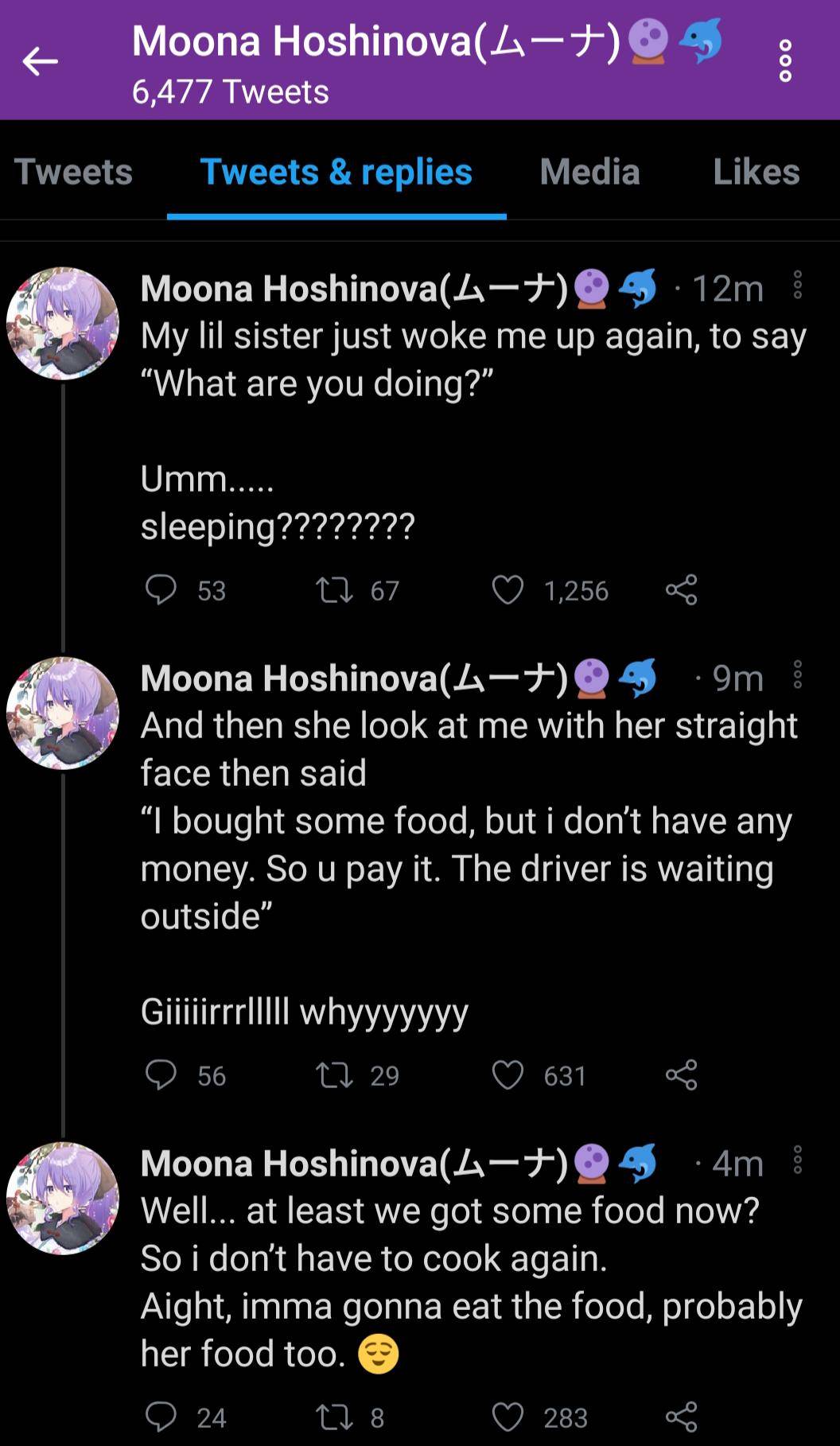Tap the share icon on the 9m tweet

click(x=680, y=1075)
